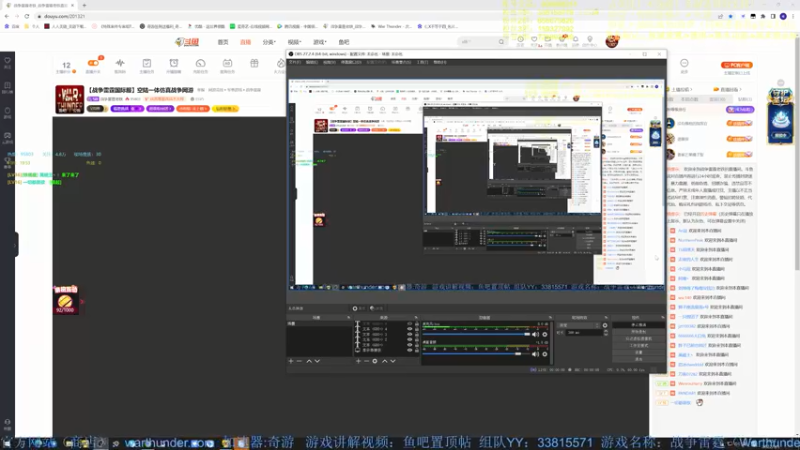
Task: Toggle the orange live switch in streamer toolbar
Action: pyautogui.click(x=93, y=63)
